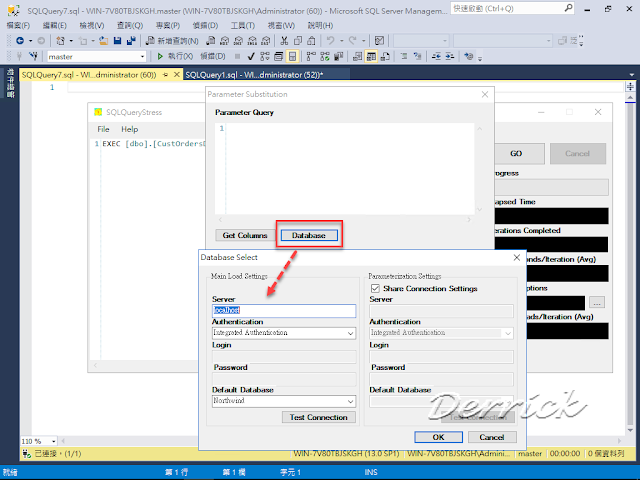Click the Change Connection icon
Viewport: 640px width, 480px height.
click(33, 56)
